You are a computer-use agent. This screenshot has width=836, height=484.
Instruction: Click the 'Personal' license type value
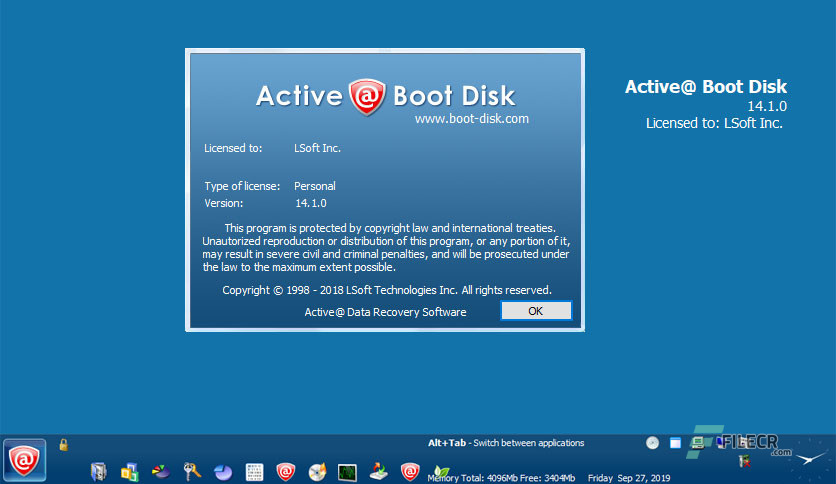click(315, 186)
